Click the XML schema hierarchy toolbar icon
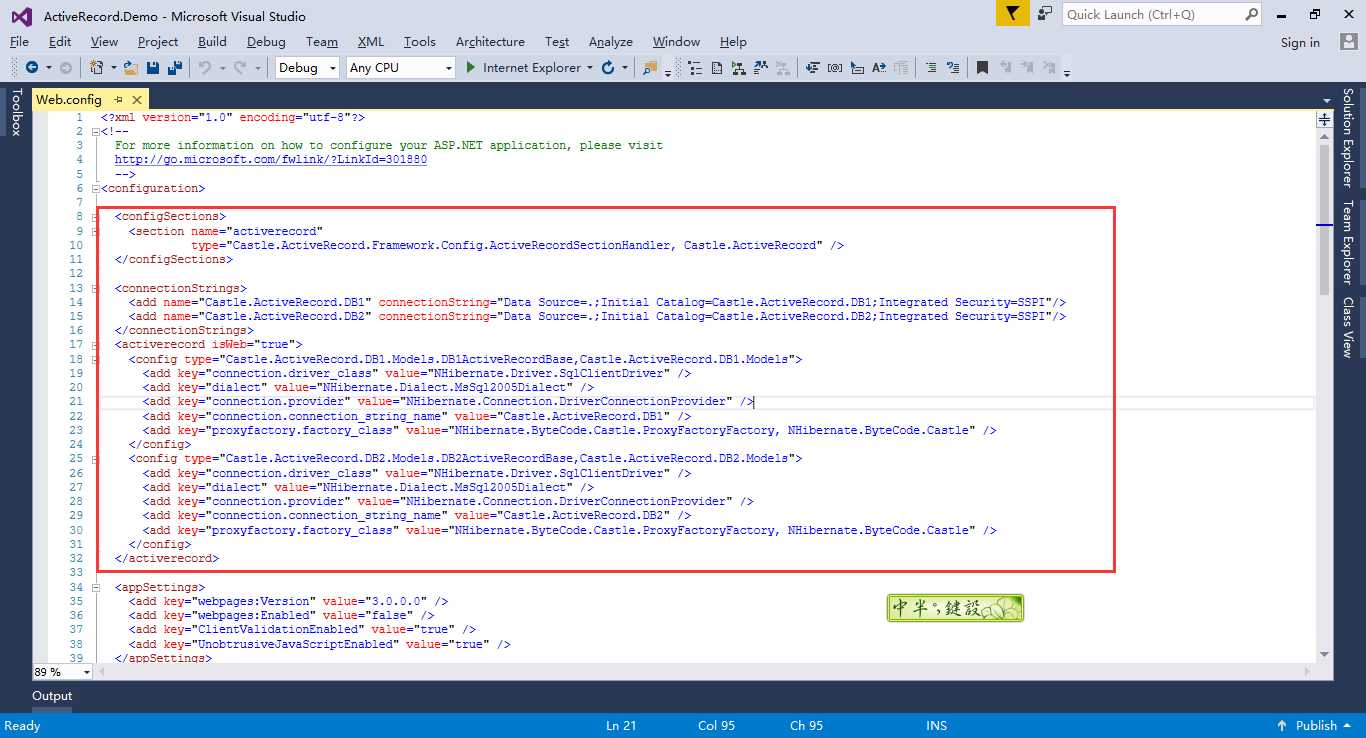 (738, 68)
